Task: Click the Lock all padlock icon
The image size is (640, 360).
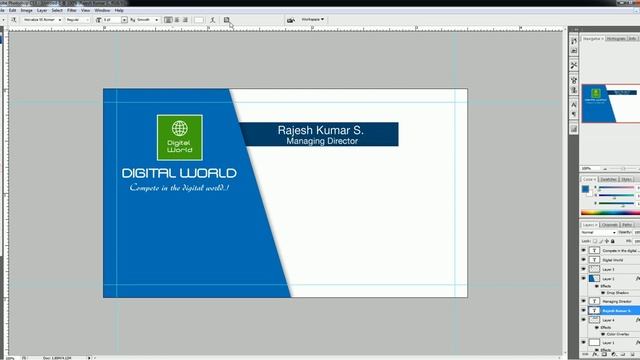Action: (x=613, y=241)
